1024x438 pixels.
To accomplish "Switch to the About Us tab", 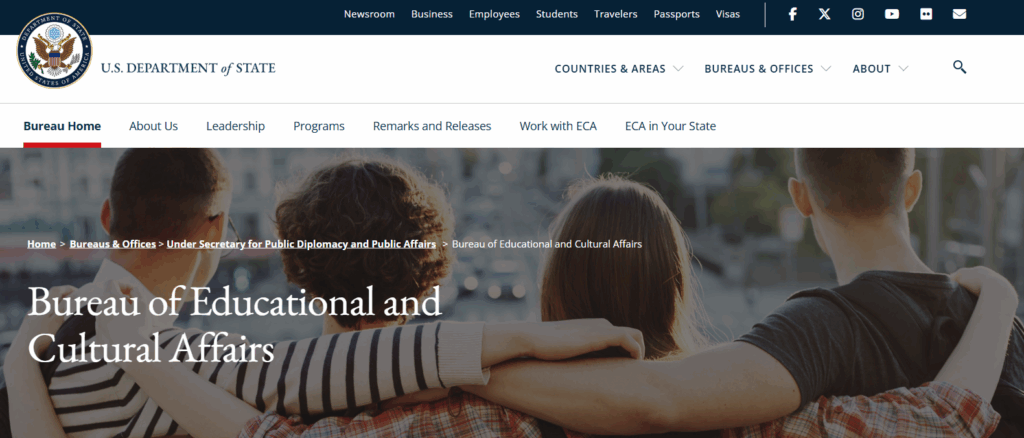I will 153,126.
